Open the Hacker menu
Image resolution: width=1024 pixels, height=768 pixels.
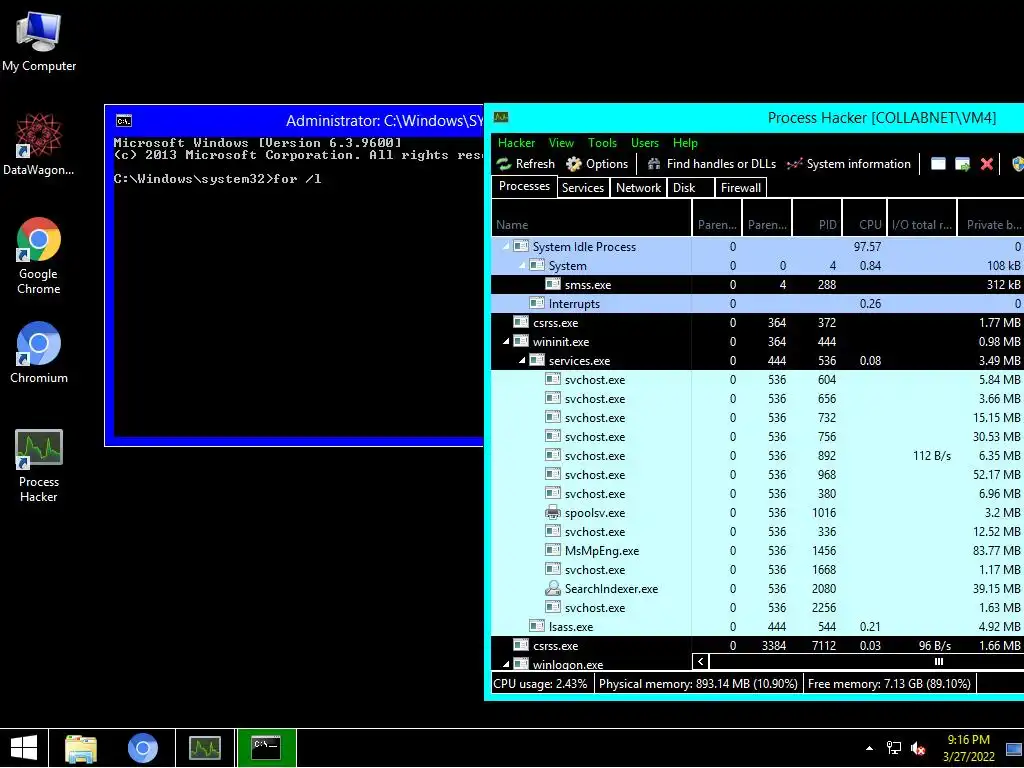click(516, 142)
